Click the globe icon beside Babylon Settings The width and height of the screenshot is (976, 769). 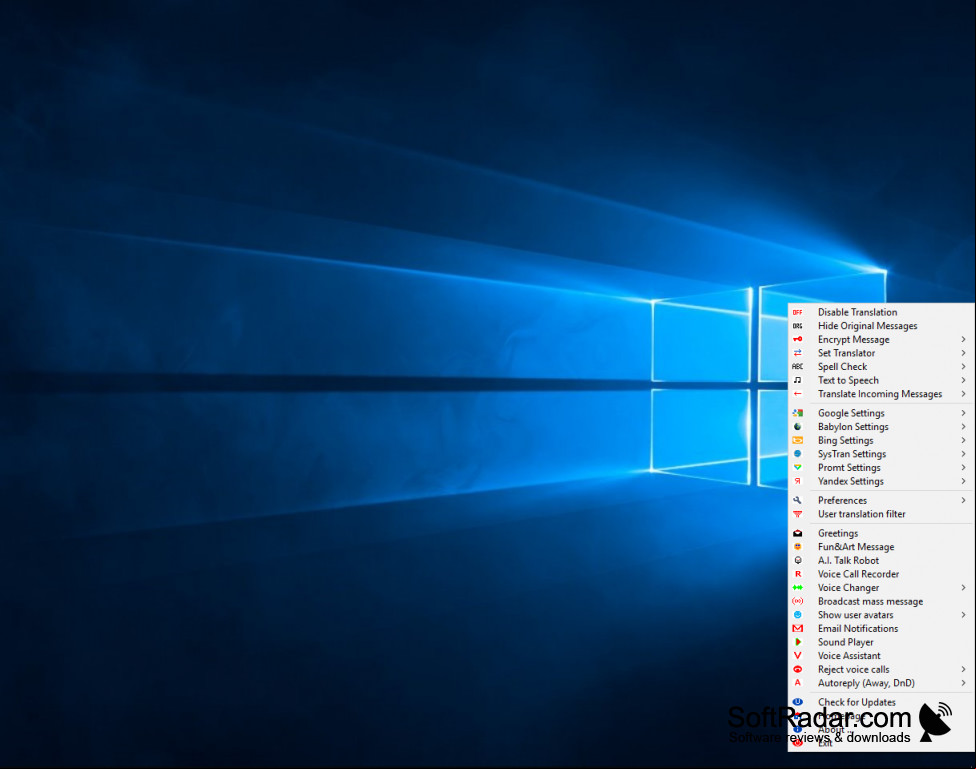(797, 427)
